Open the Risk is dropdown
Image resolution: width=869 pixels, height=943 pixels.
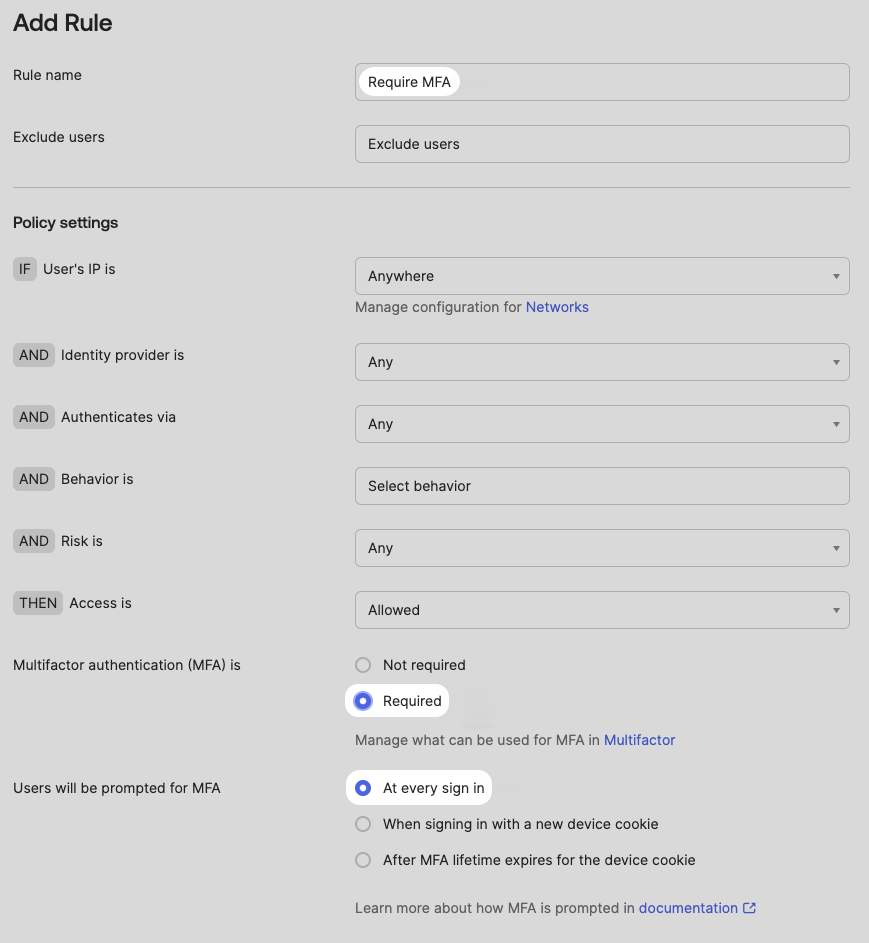pos(602,548)
